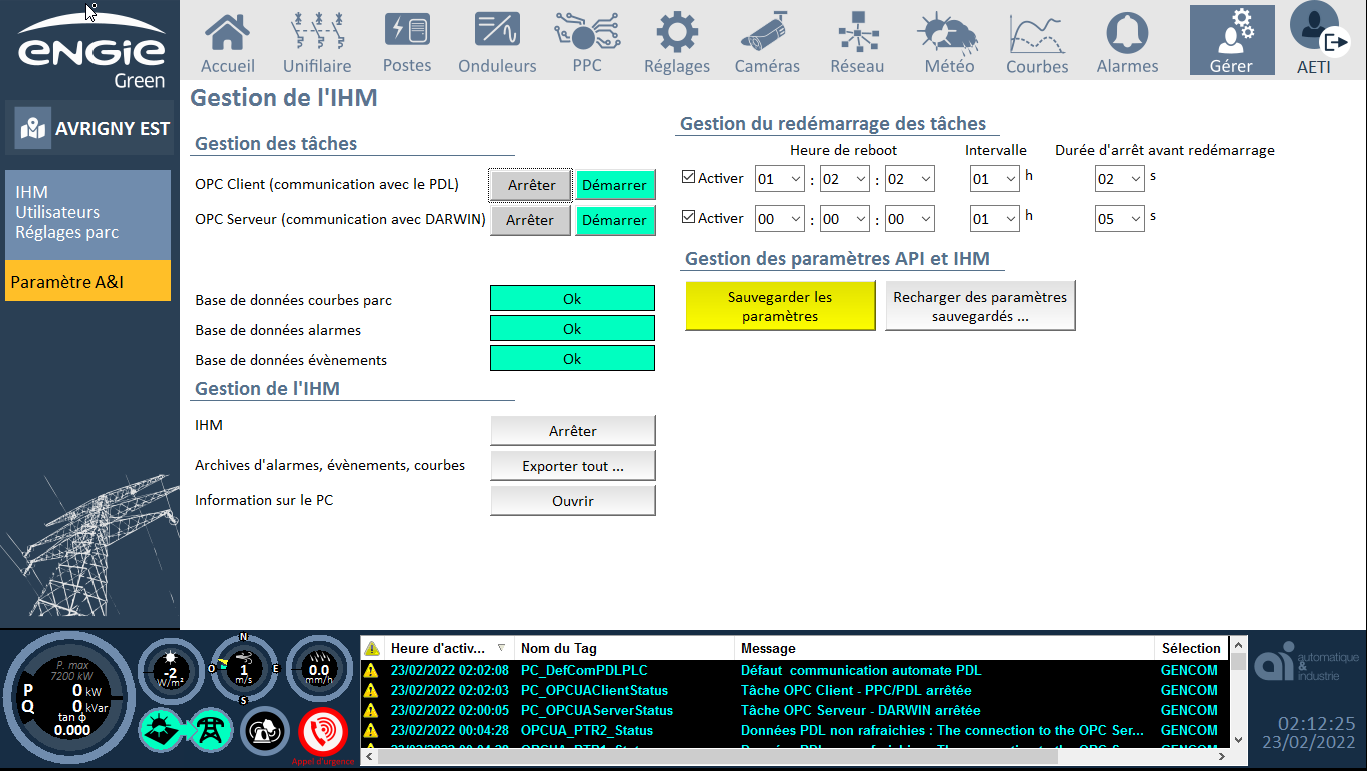Screen dimensions: 1367x771
Task: Click the red emergency call icon
Action: coord(323,731)
